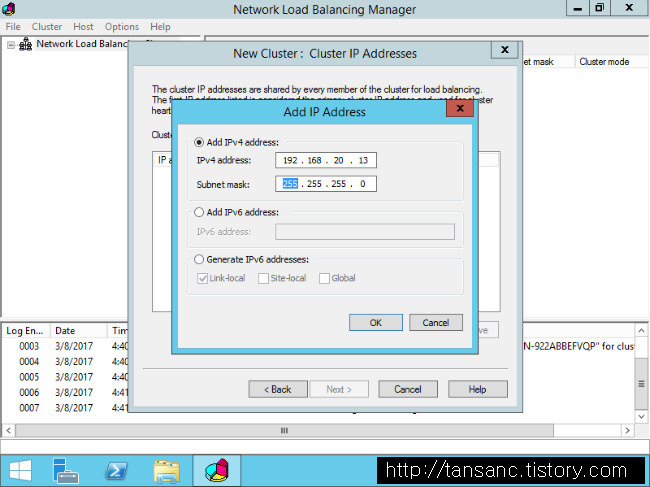
Task: Select the Add IPv6 address radio button
Action: click(x=199, y=212)
